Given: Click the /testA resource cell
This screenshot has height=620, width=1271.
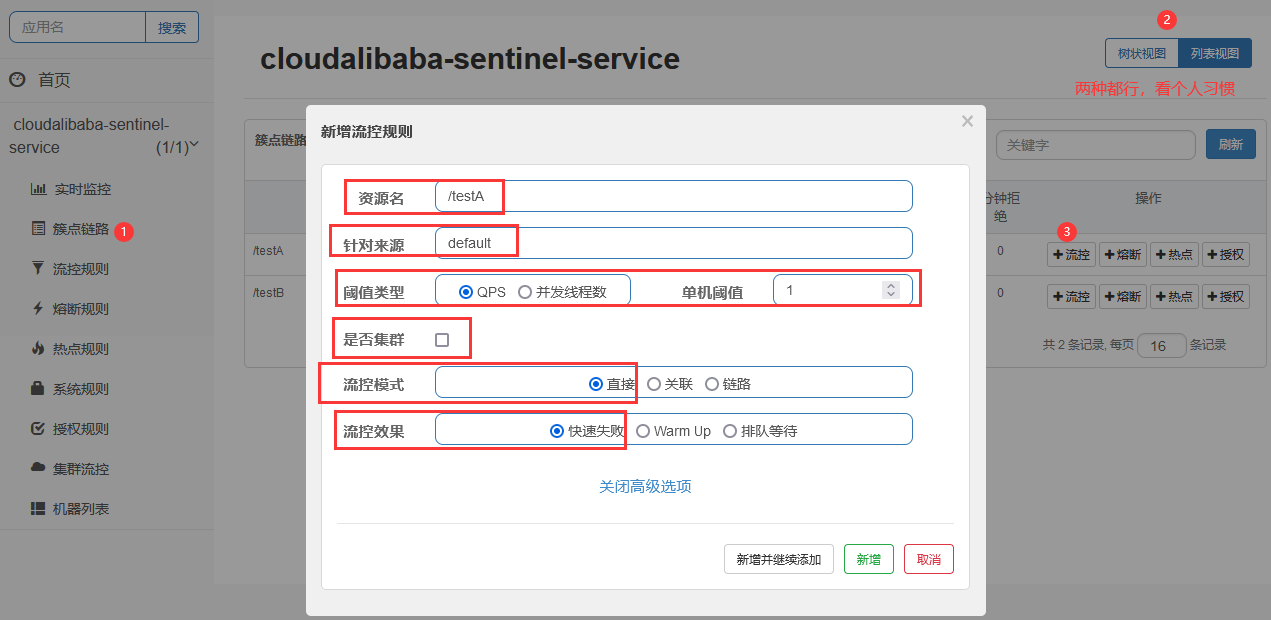Looking at the screenshot, I should (x=268, y=251).
